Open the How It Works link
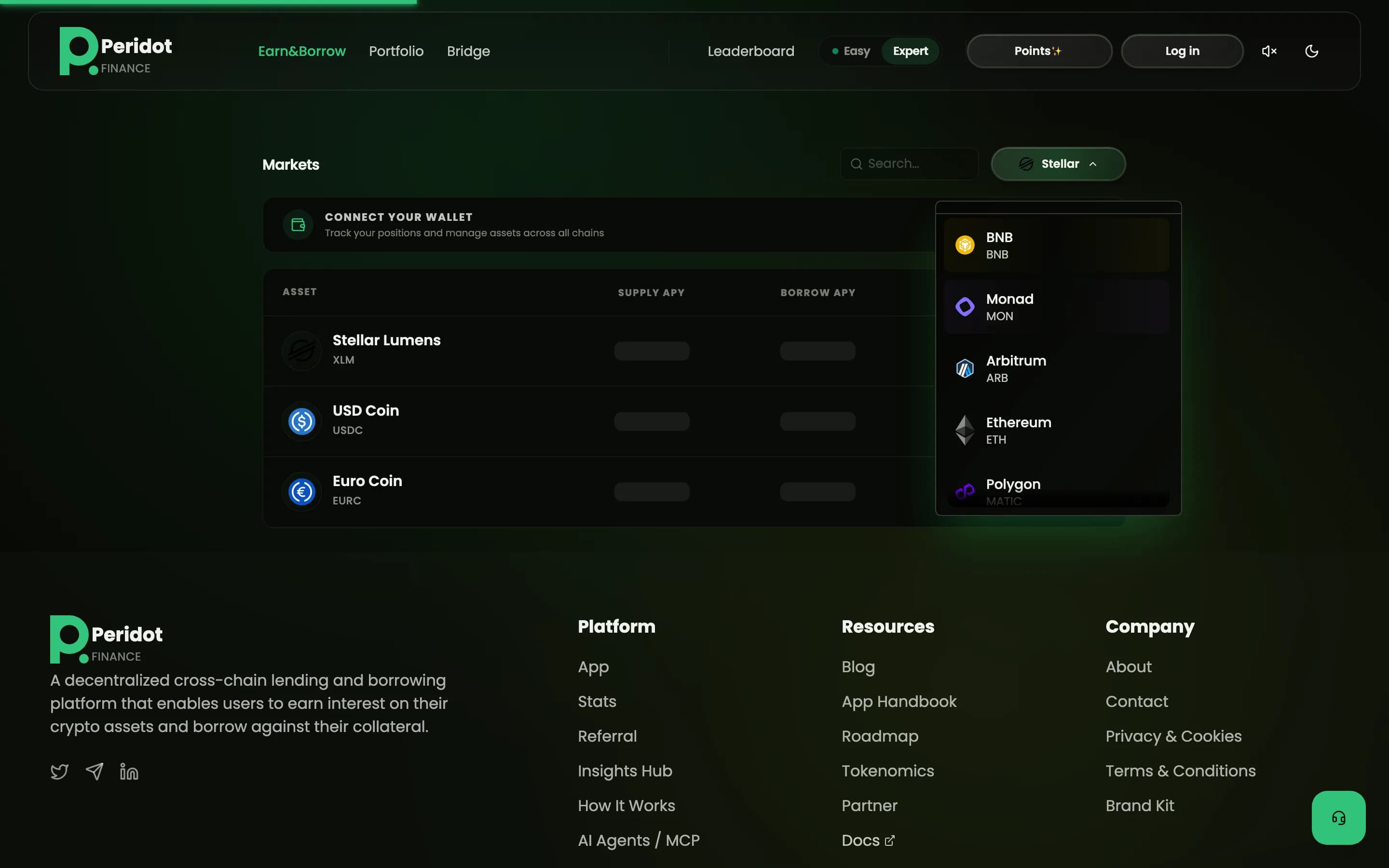 click(626, 806)
